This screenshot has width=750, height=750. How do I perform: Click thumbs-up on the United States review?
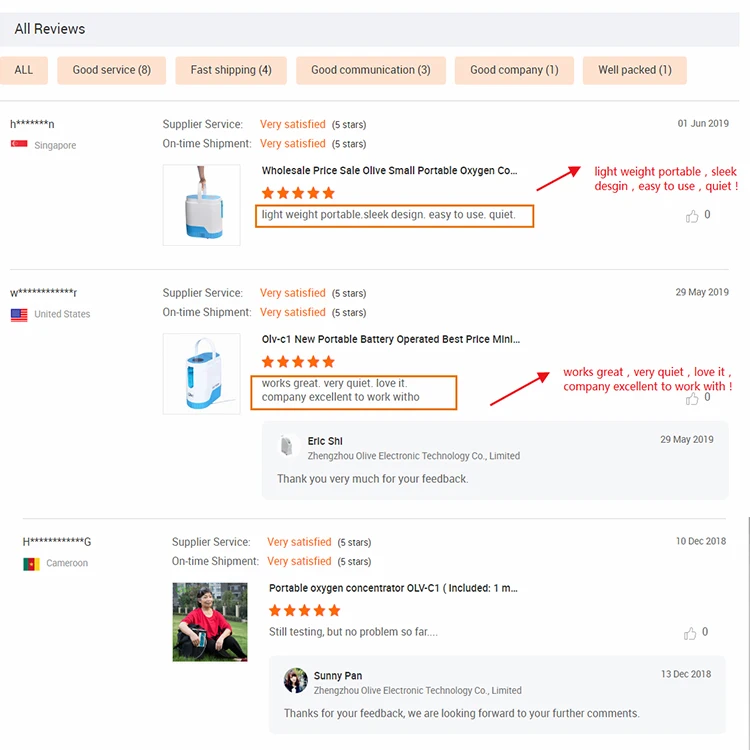point(692,398)
